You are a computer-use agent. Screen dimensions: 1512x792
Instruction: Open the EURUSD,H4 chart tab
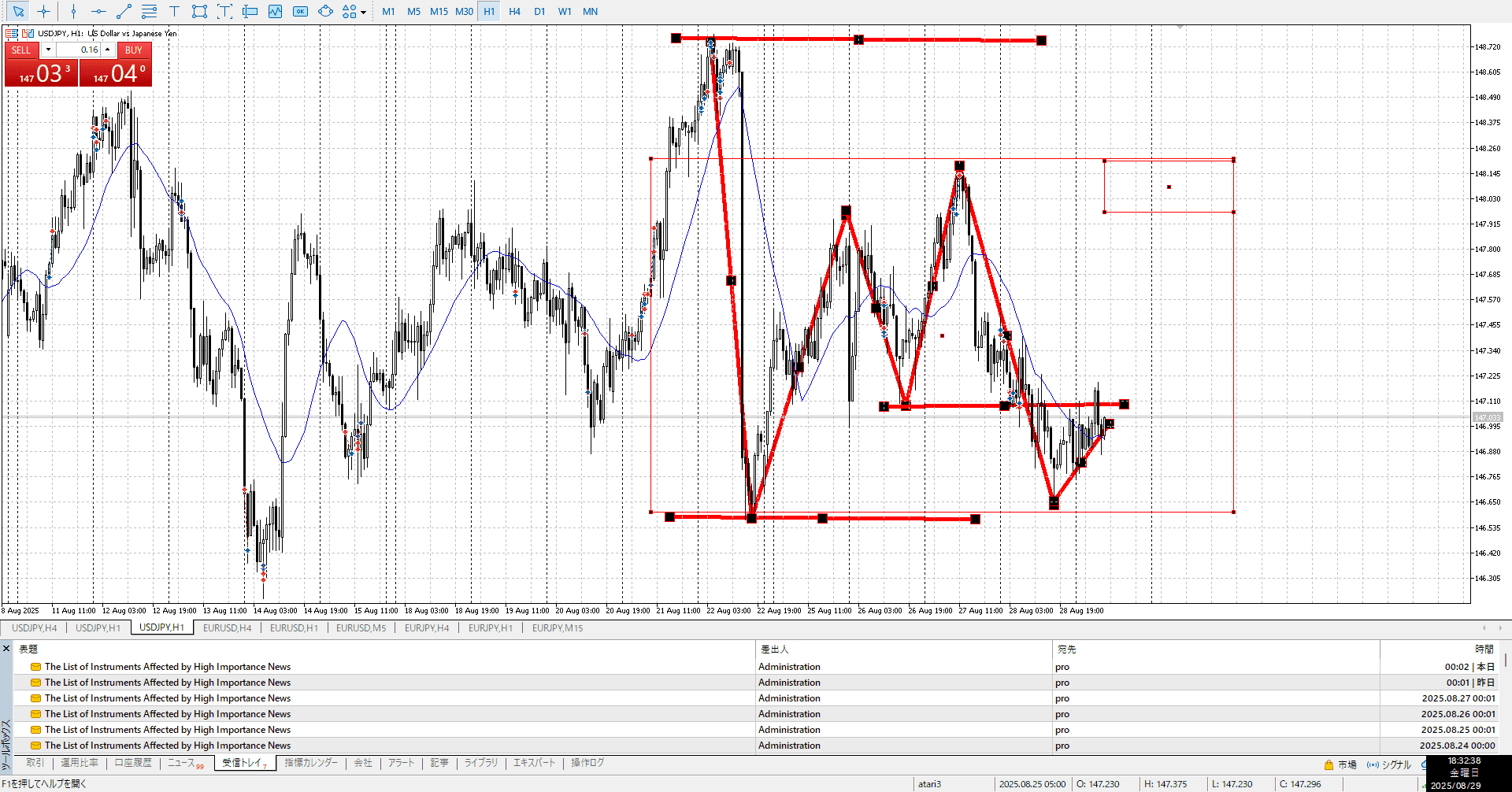[227, 627]
